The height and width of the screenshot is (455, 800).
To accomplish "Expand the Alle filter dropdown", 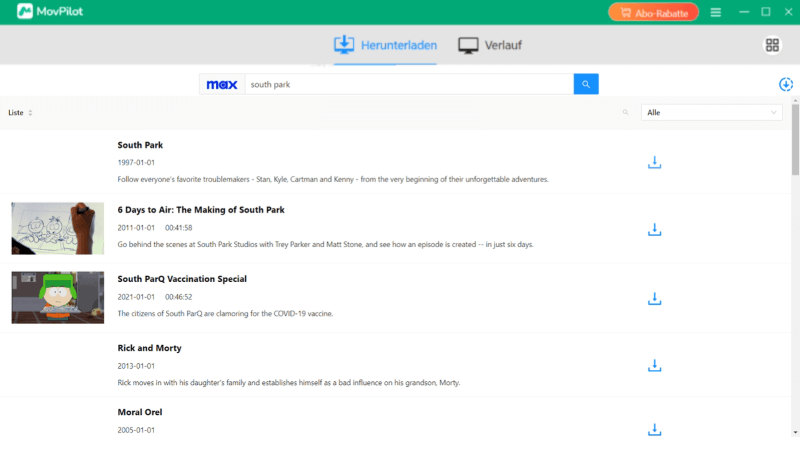I will point(712,112).
